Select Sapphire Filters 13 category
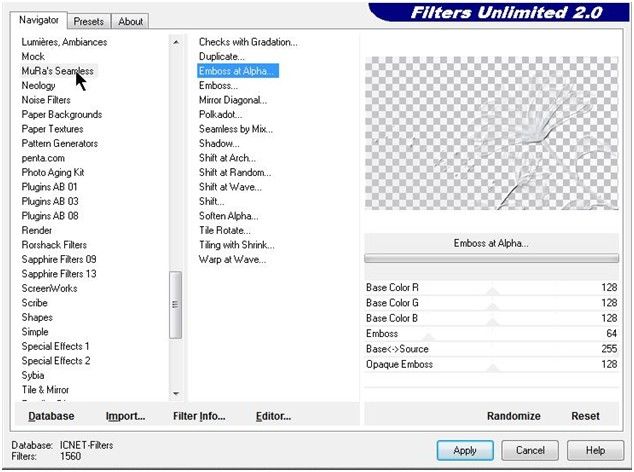634x472 pixels. [59, 274]
